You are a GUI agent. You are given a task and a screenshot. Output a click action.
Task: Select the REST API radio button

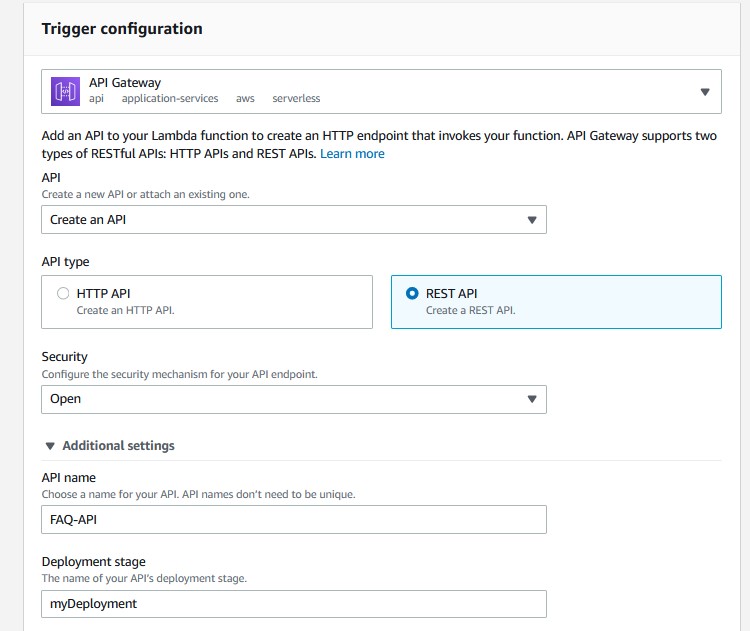coord(412,293)
